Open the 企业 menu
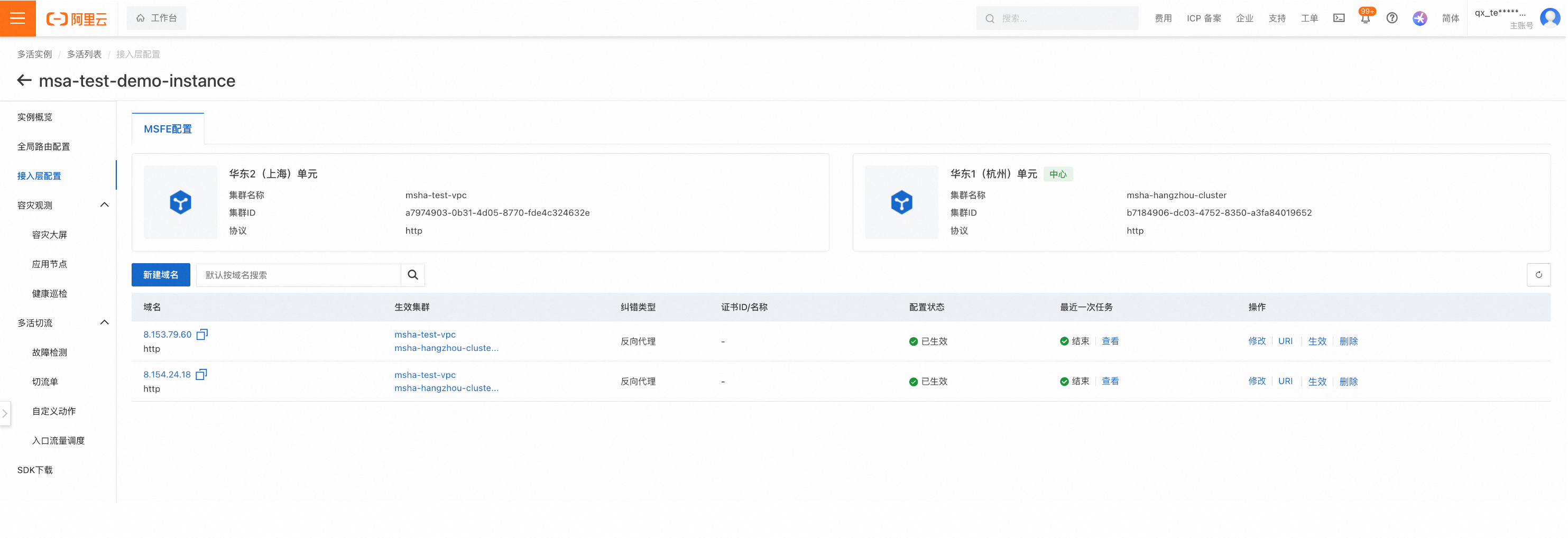 pos(1245,18)
